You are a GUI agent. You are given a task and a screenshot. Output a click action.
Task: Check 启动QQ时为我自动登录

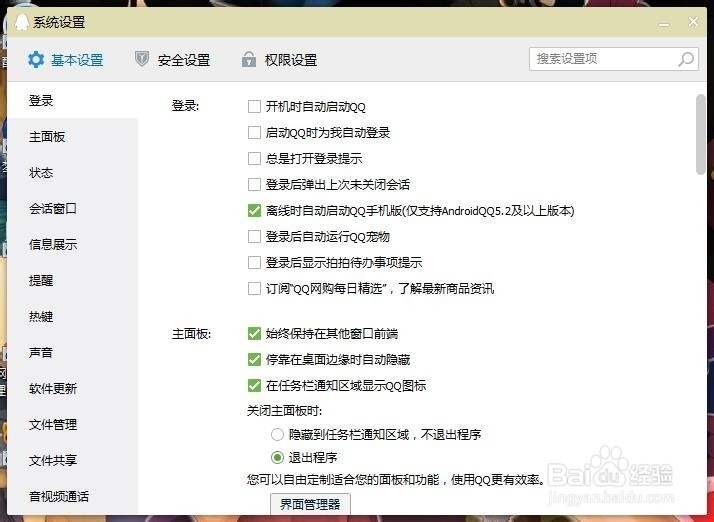point(254,133)
